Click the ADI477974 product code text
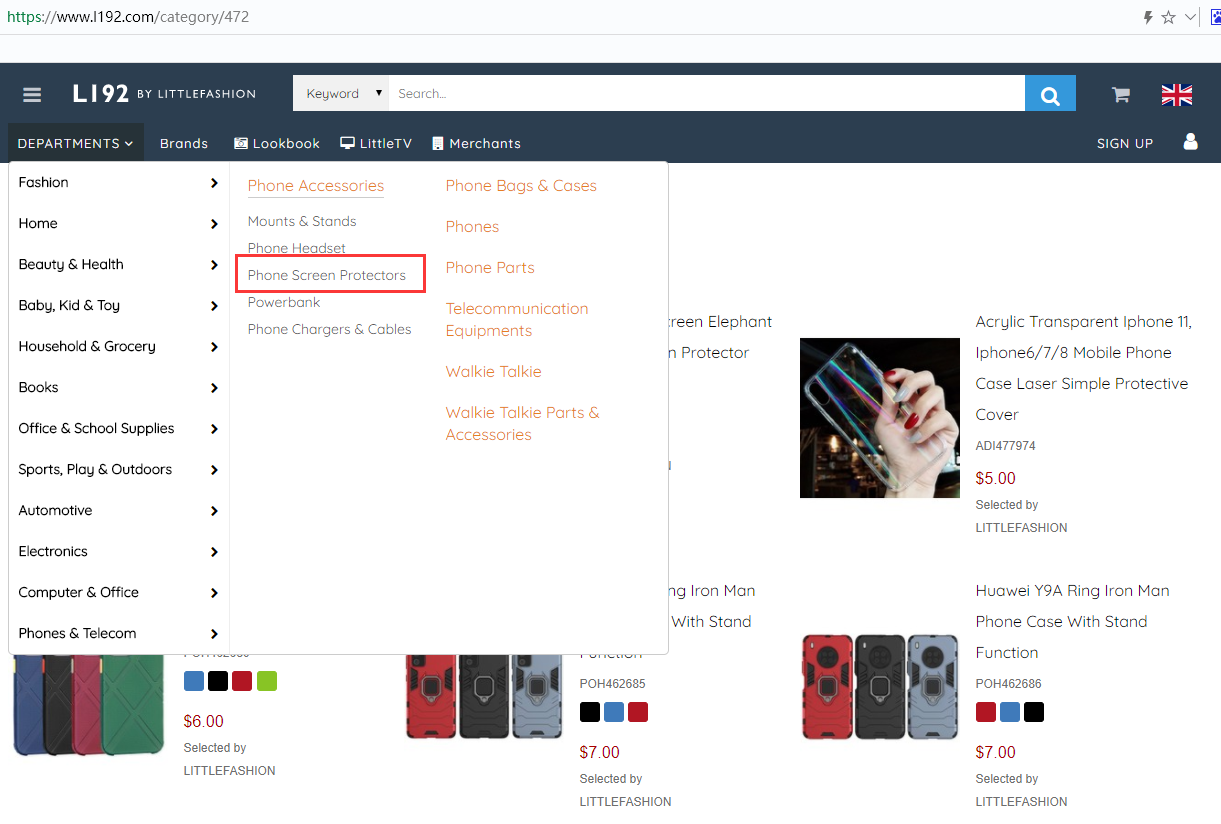 point(1006,446)
